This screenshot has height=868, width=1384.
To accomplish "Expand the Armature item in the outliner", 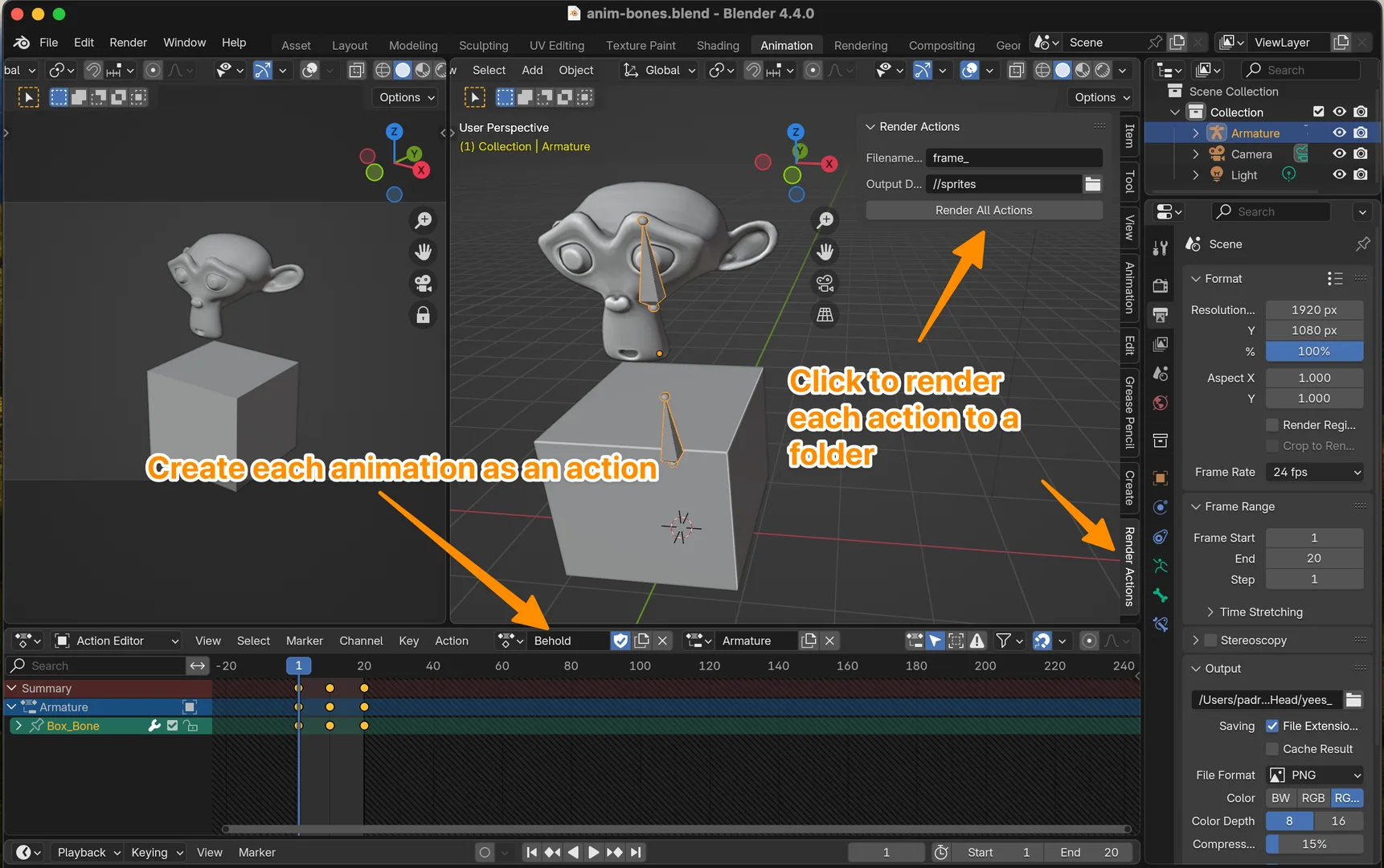I will point(1195,133).
